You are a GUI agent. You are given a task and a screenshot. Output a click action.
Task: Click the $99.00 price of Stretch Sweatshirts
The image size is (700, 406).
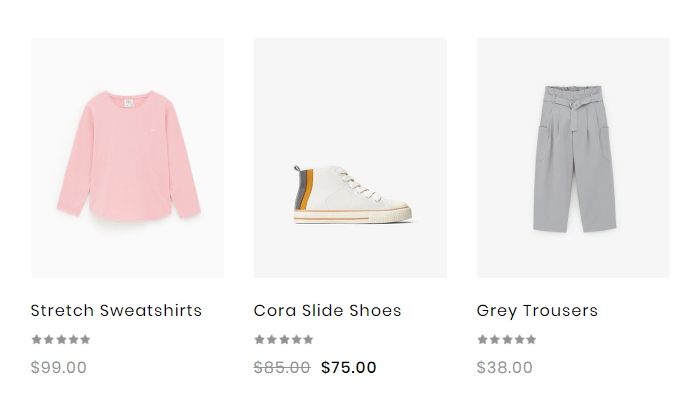(59, 368)
